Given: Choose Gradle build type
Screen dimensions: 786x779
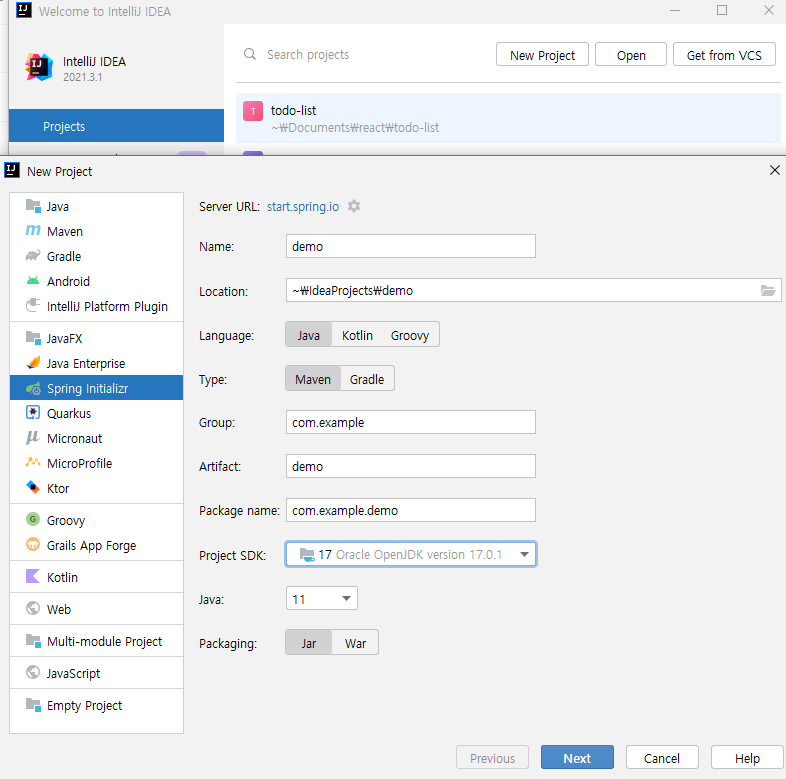Looking at the screenshot, I should coord(367,379).
